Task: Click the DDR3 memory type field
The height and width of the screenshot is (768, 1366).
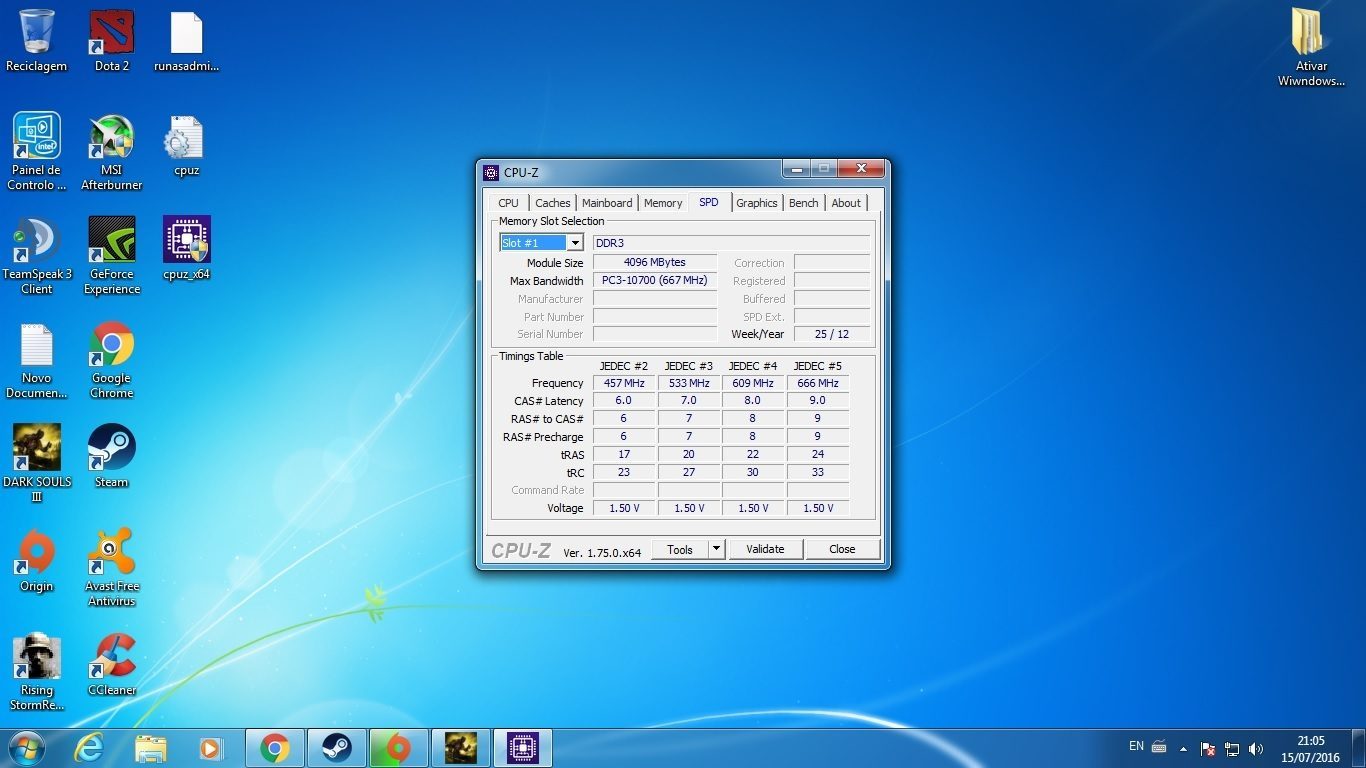Action: coord(731,243)
